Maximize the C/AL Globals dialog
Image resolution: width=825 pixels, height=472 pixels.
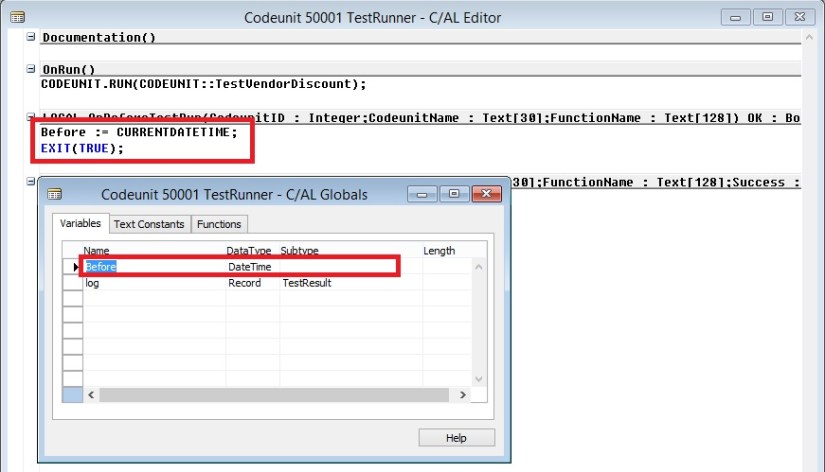(452, 194)
